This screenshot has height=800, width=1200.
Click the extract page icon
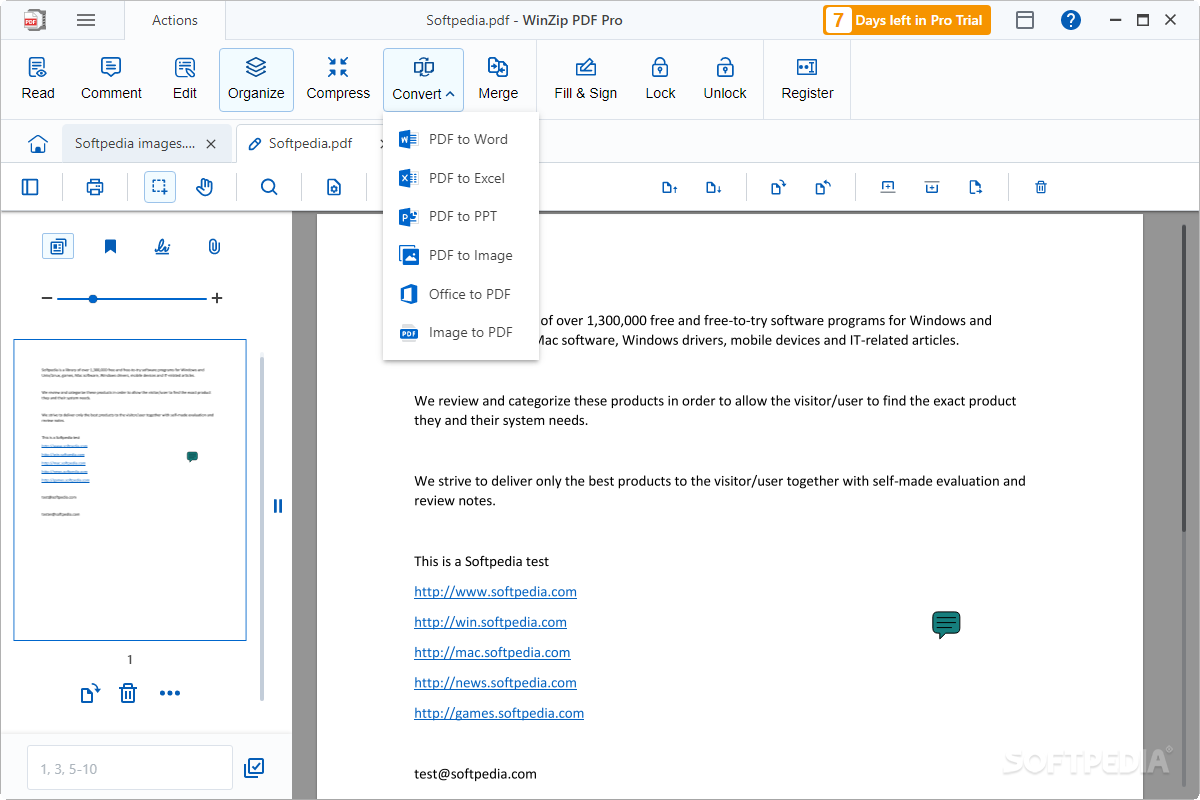tap(976, 187)
